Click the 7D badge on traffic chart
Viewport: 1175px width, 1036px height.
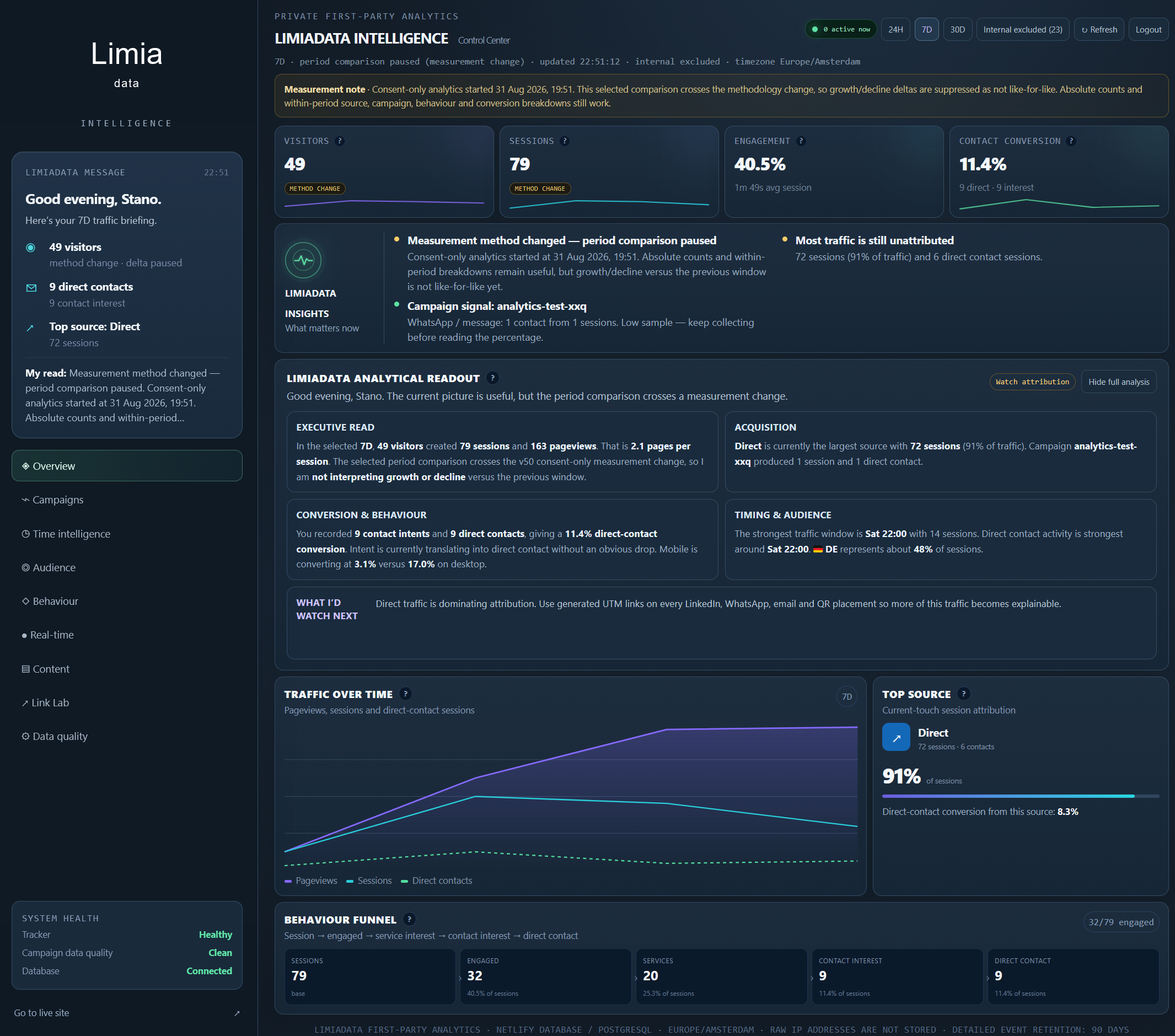click(846, 697)
